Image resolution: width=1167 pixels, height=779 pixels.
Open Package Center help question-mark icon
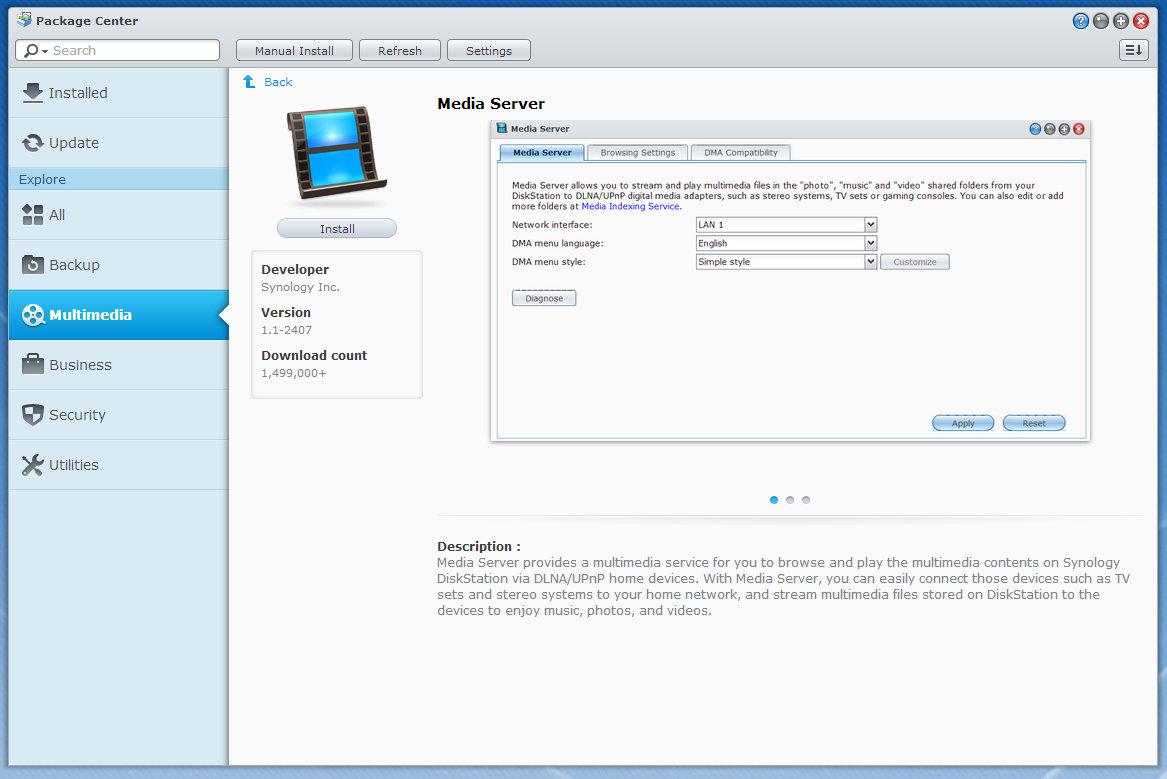[1081, 21]
